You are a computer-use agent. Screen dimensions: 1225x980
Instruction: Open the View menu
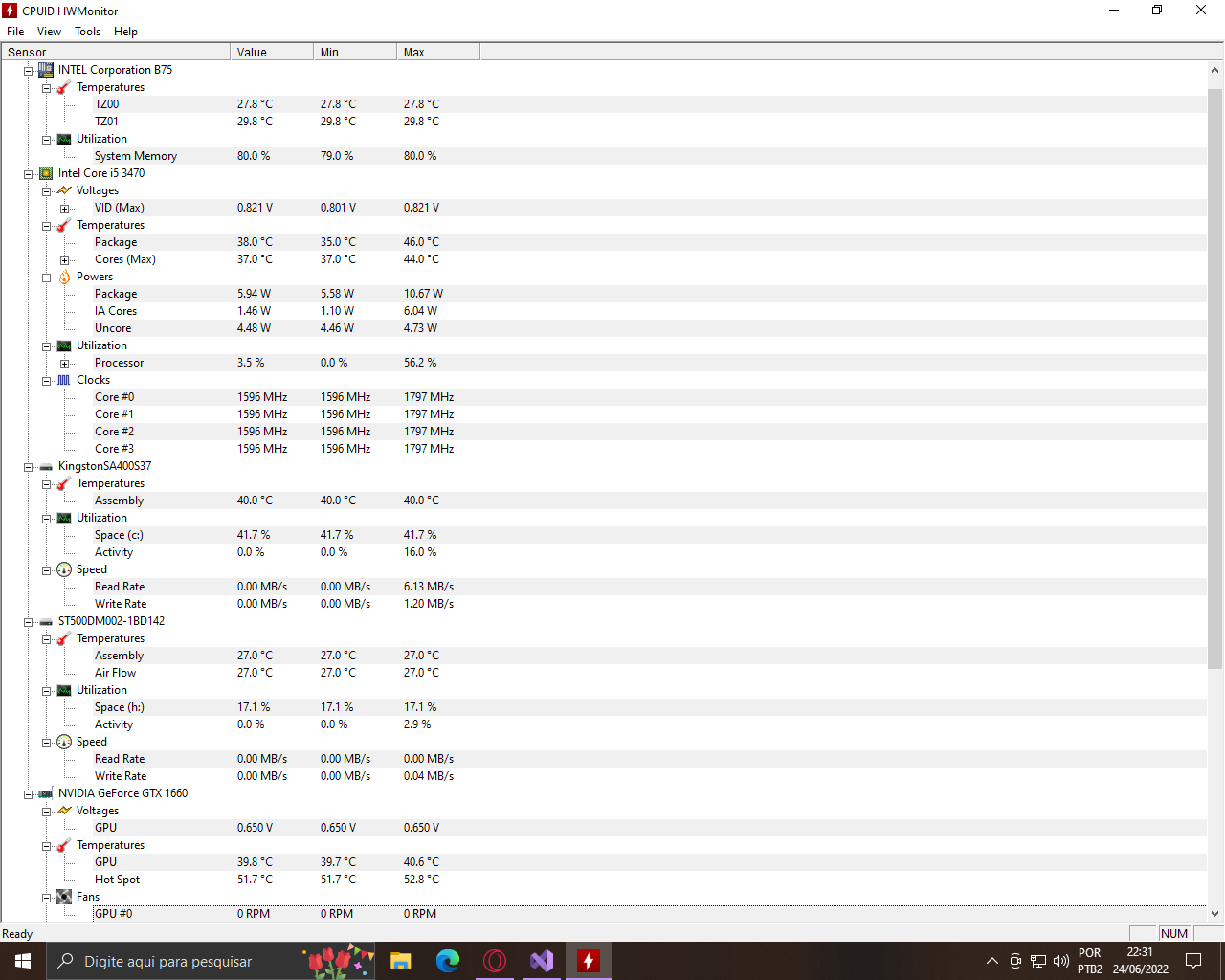pyautogui.click(x=49, y=32)
